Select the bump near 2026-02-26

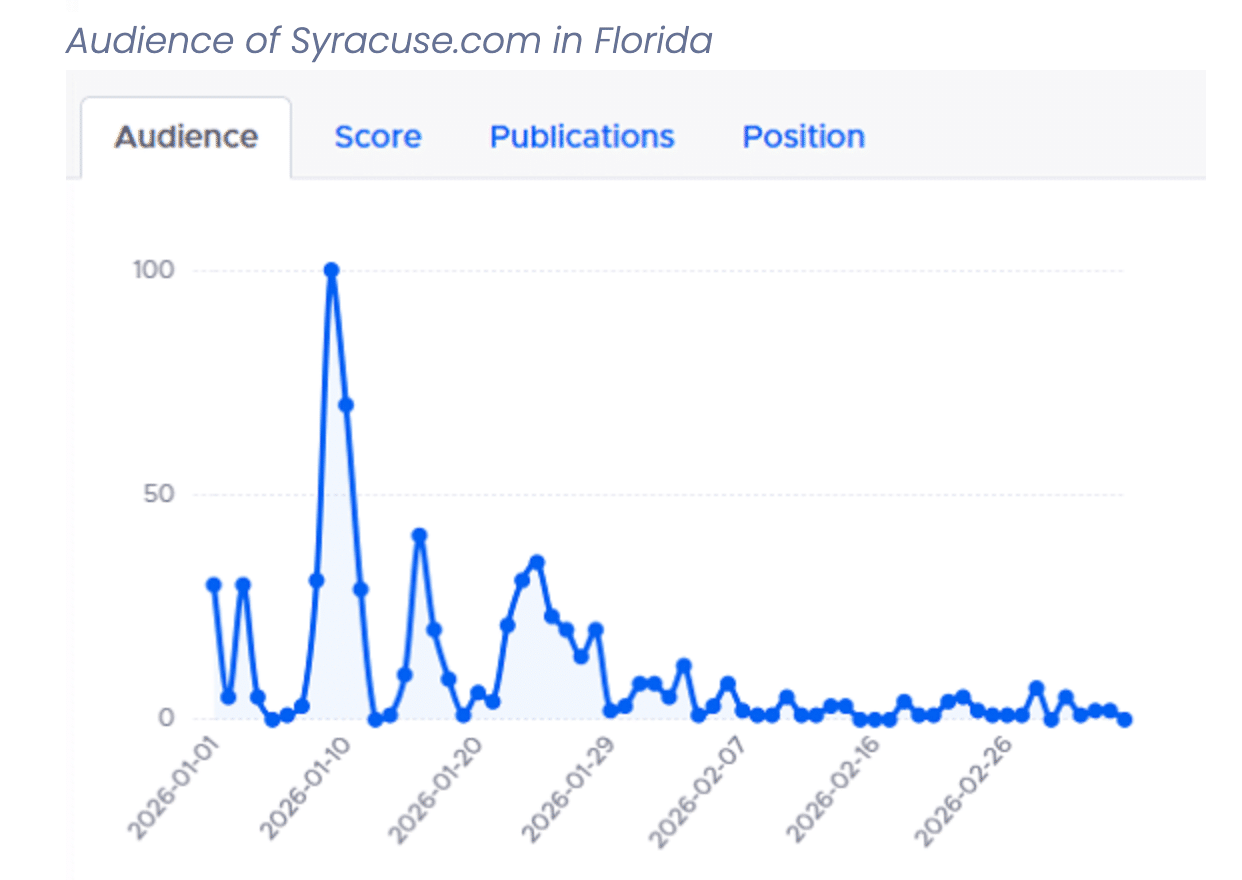click(1034, 687)
